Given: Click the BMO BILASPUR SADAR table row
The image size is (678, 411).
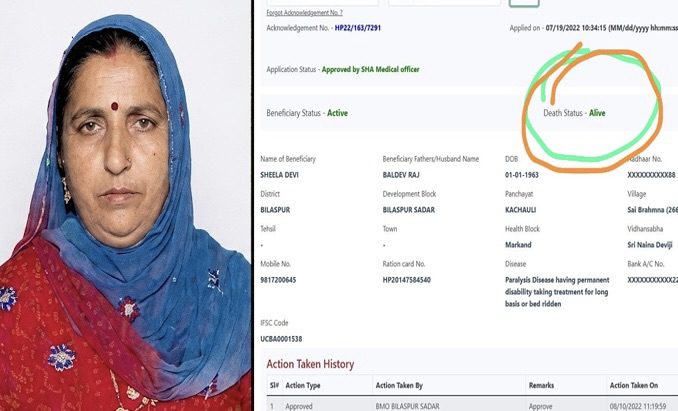Looking at the screenshot, I should pos(472,406).
